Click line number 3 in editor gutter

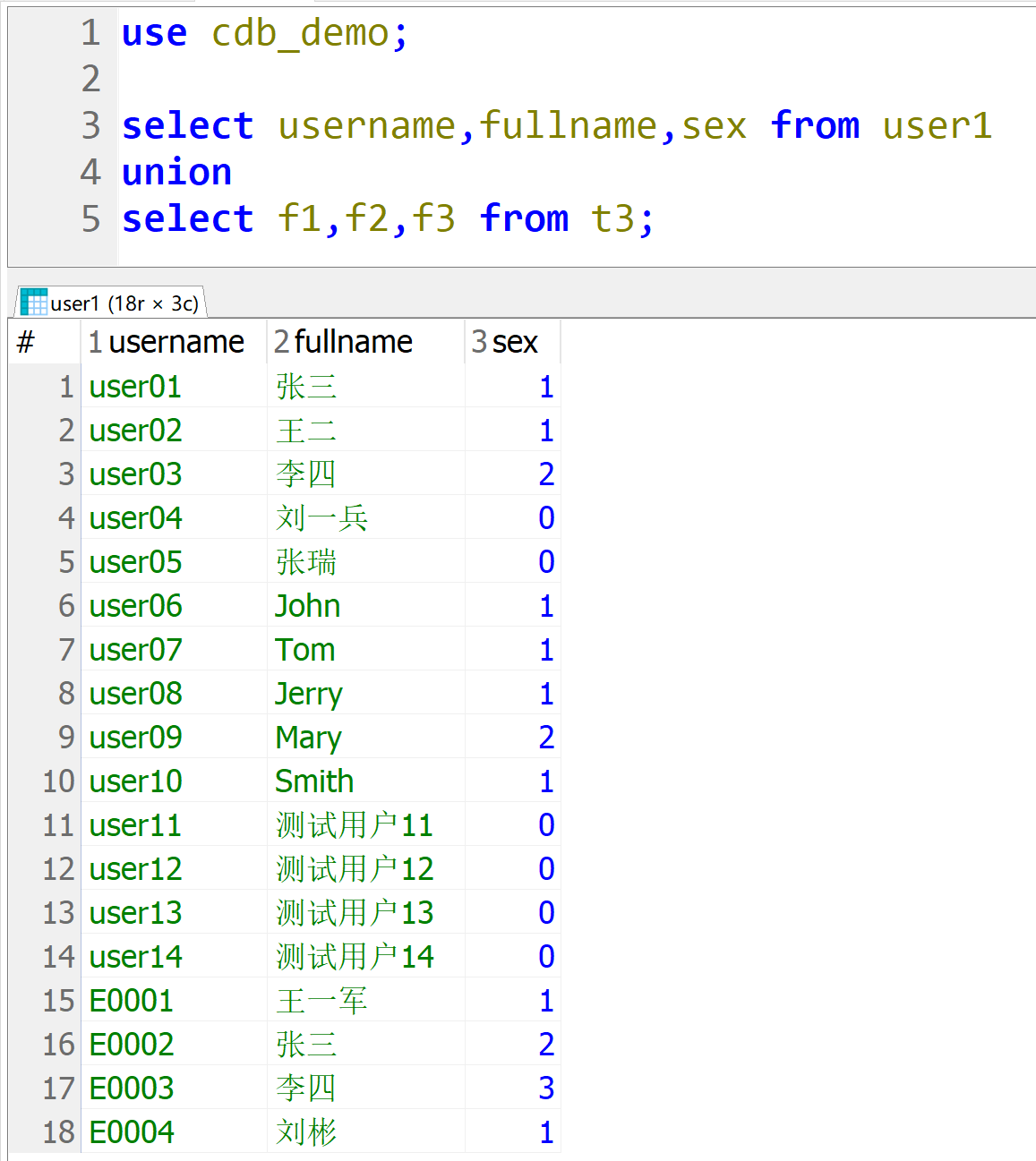(x=90, y=125)
